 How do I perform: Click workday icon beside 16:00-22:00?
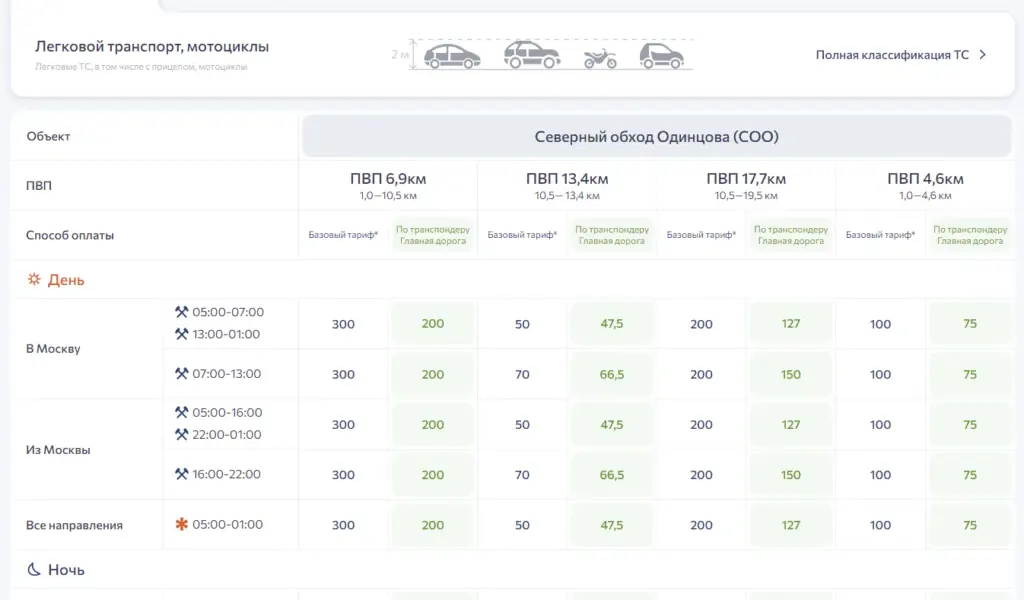[182, 474]
